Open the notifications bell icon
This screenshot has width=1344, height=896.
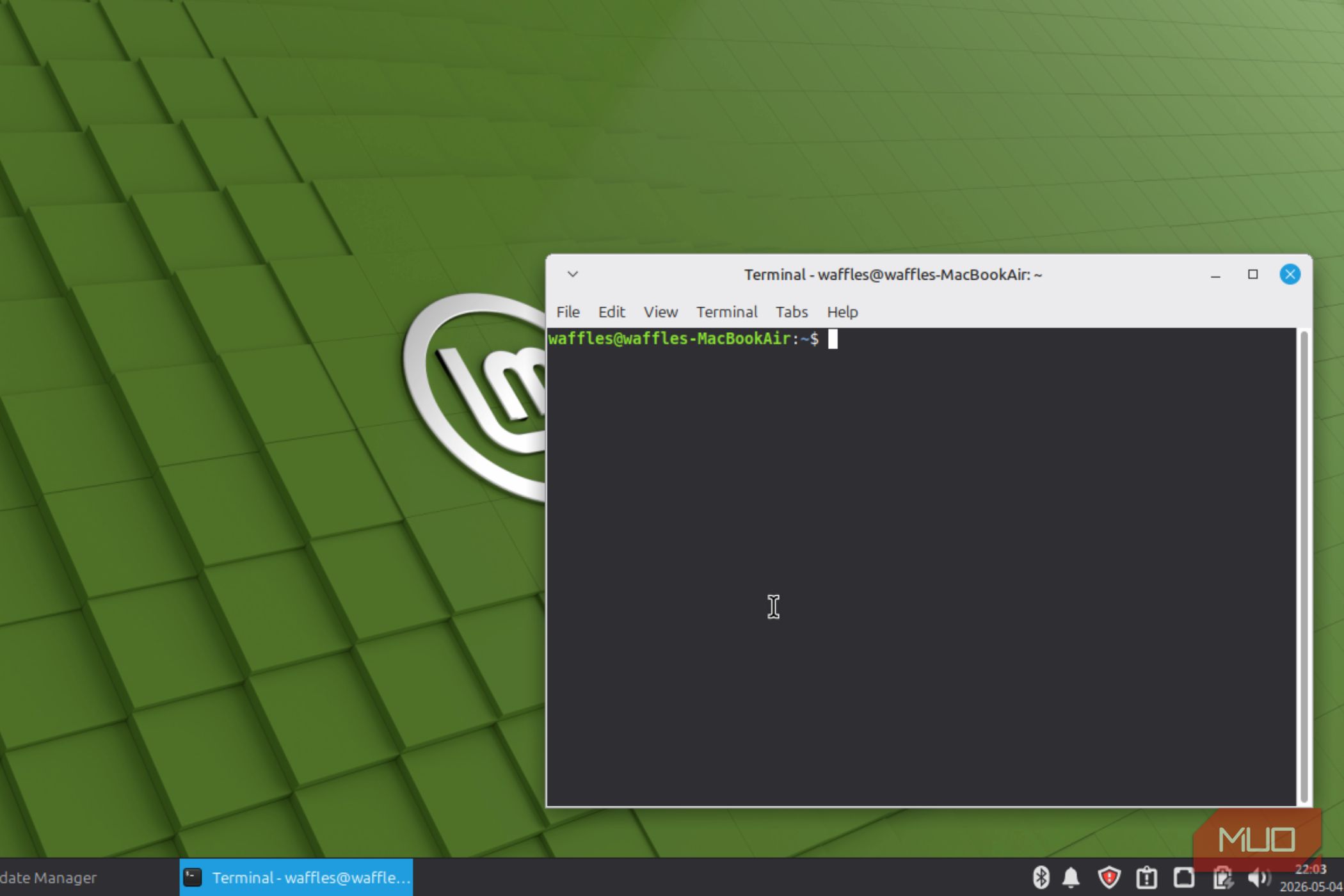click(1071, 877)
